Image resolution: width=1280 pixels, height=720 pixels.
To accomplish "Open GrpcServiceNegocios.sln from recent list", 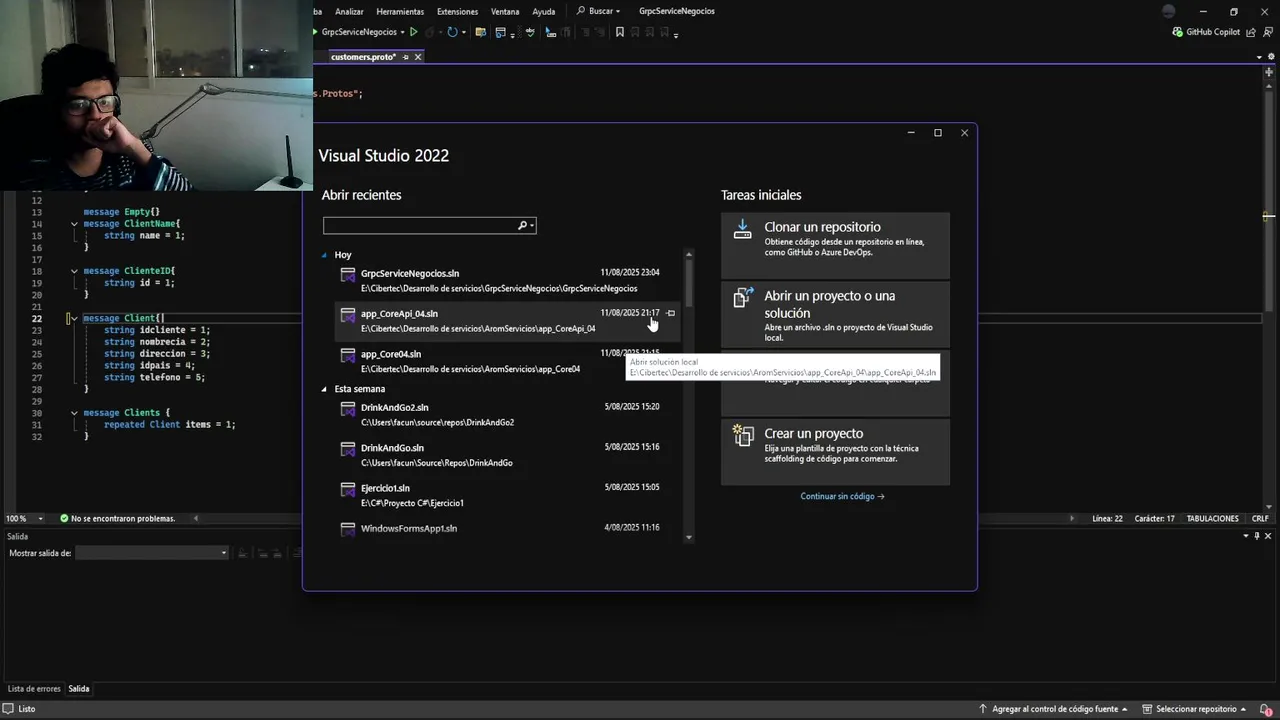I will tap(508, 280).
